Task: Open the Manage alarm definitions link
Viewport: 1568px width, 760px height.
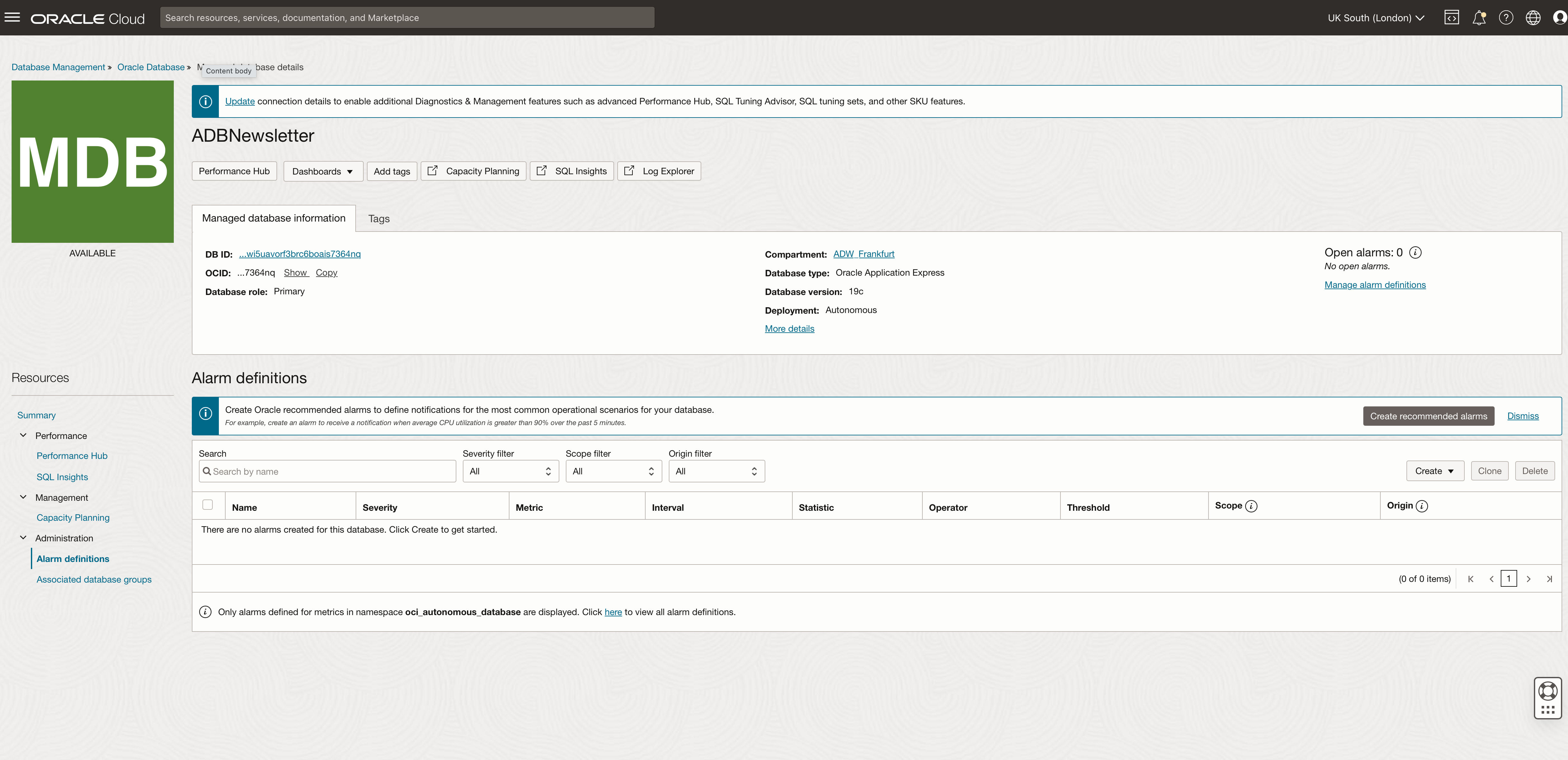Action: coord(1375,285)
